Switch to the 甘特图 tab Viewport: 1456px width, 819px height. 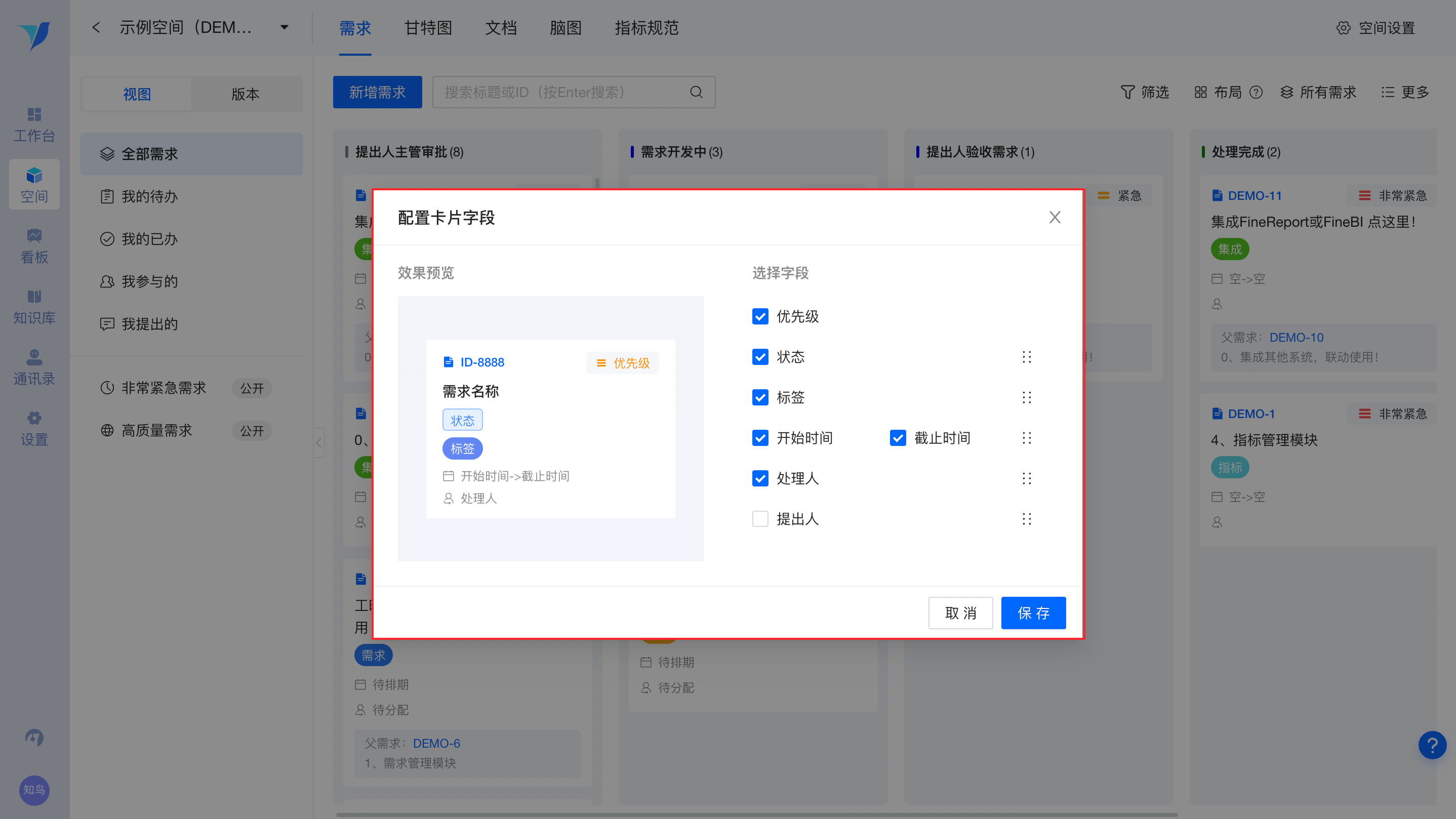point(428,27)
